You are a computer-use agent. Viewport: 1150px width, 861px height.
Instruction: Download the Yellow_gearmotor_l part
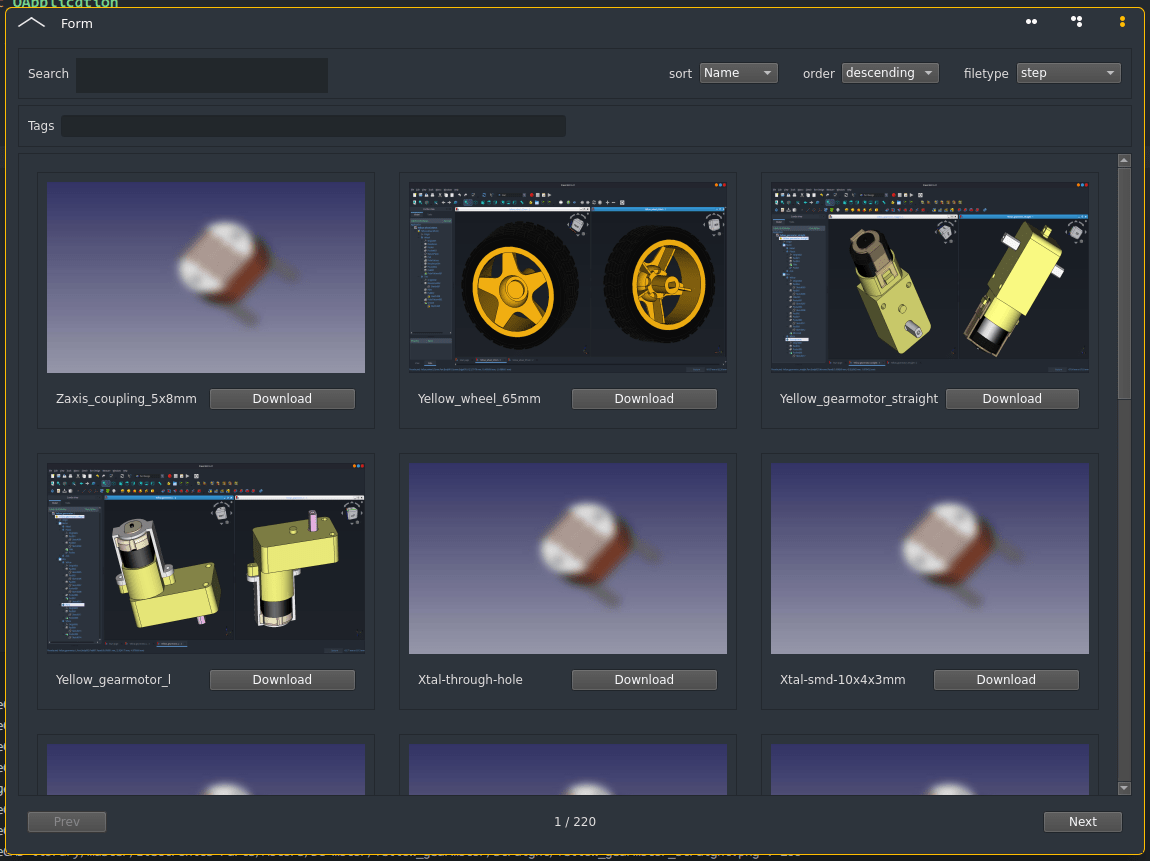282,680
